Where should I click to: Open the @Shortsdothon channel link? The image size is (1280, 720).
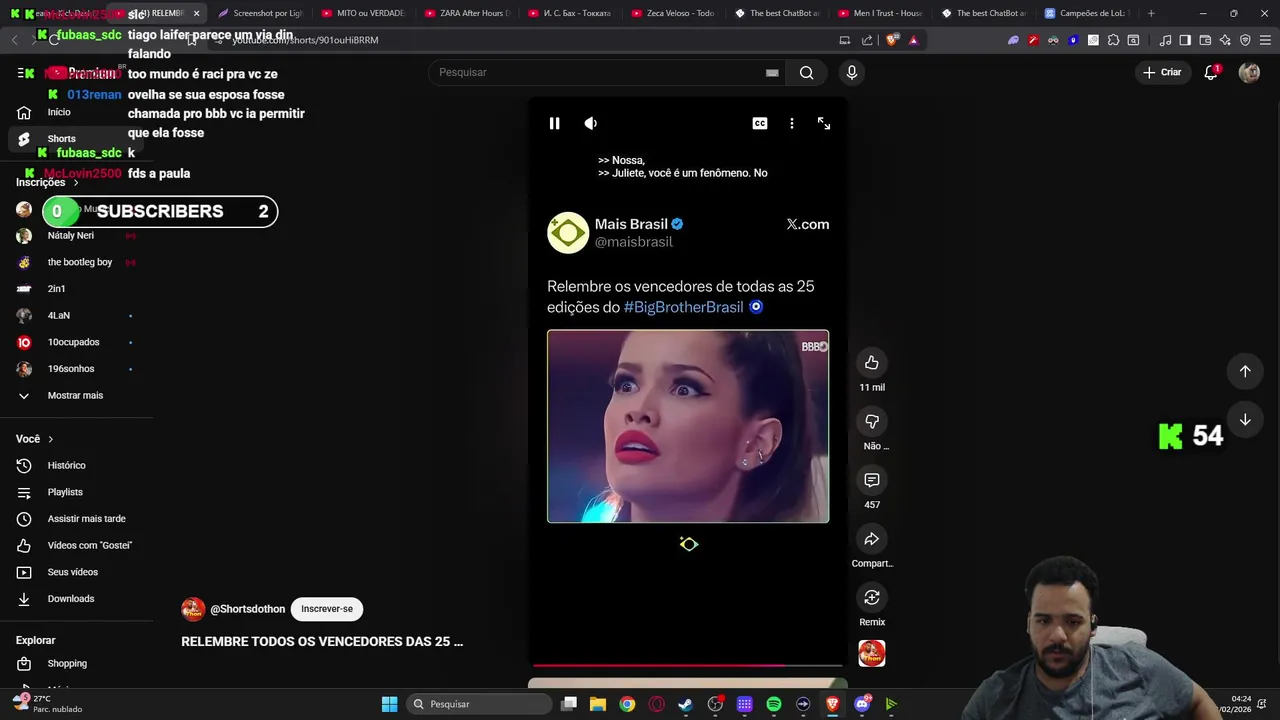(x=247, y=609)
